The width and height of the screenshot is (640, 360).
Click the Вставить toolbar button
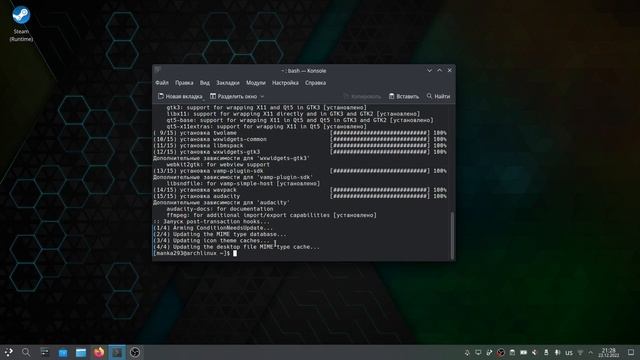(404, 96)
